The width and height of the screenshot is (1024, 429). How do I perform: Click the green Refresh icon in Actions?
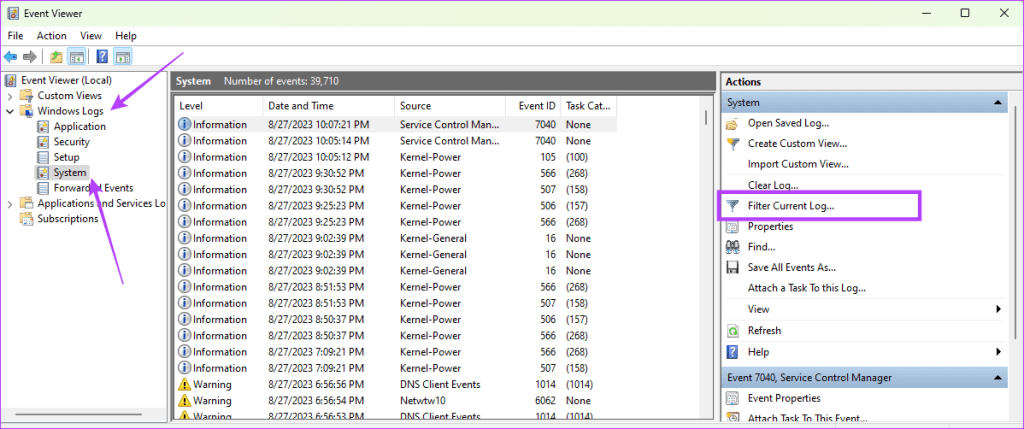(732, 331)
